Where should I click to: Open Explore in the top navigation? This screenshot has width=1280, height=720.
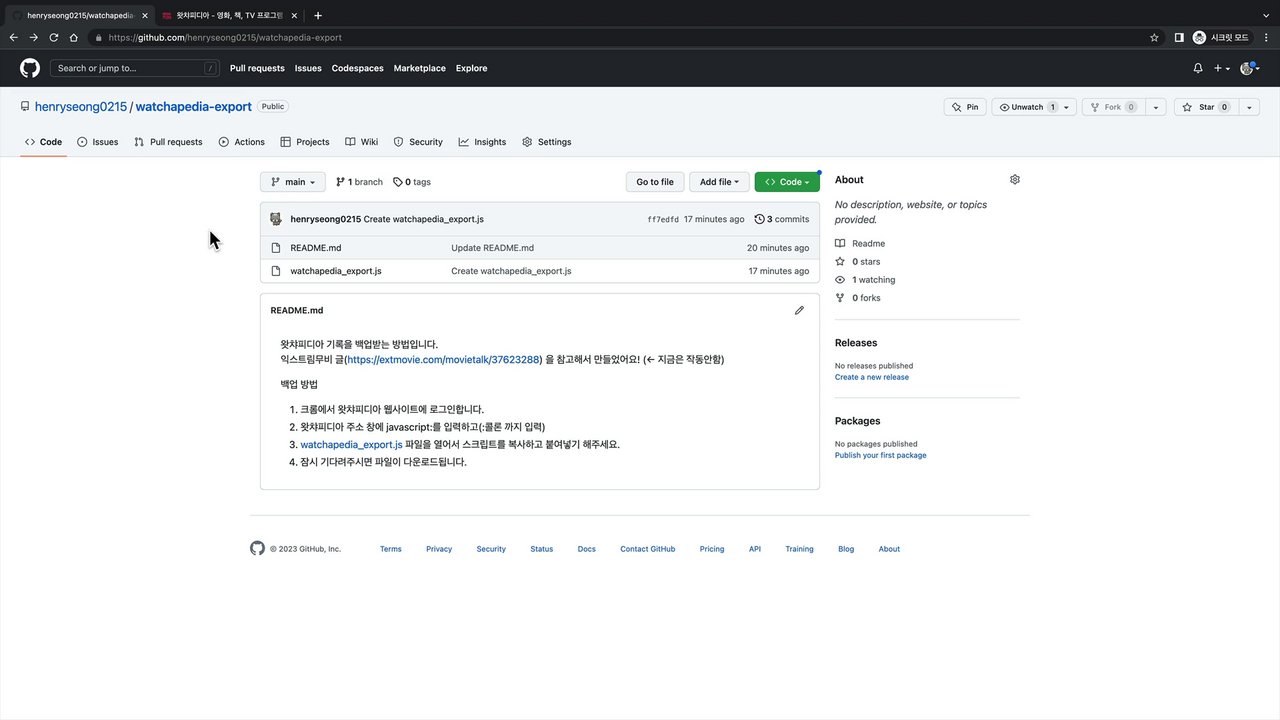pyautogui.click(x=472, y=68)
